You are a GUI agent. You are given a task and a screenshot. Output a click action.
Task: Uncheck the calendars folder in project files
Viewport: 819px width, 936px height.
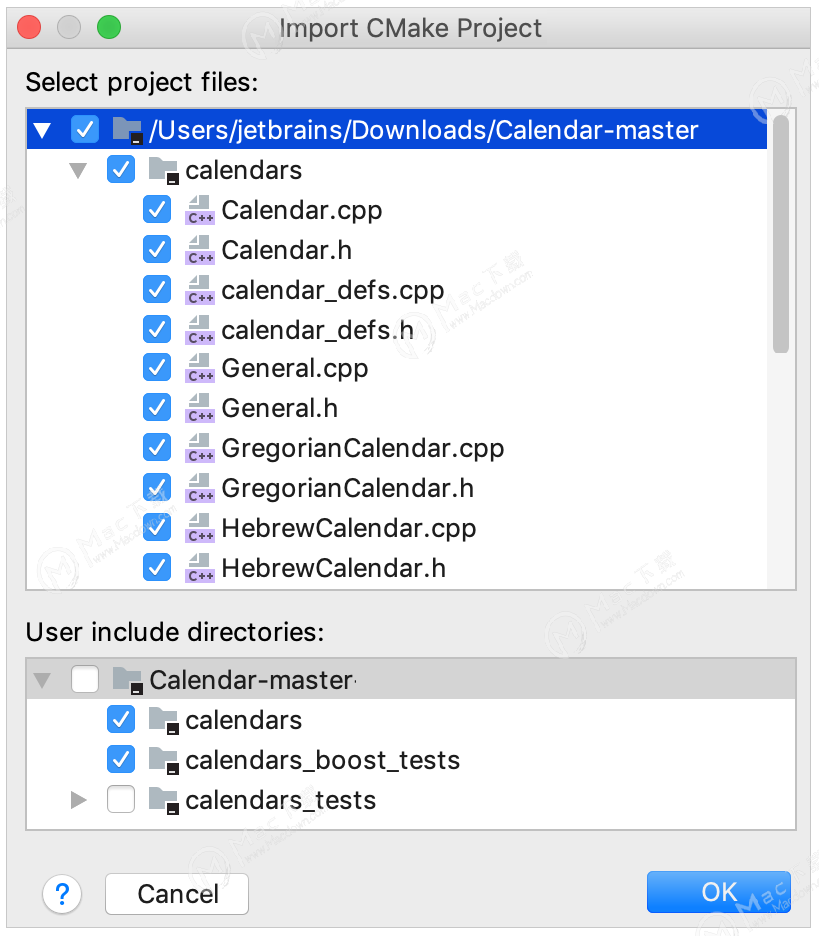(x=121, y=170)
